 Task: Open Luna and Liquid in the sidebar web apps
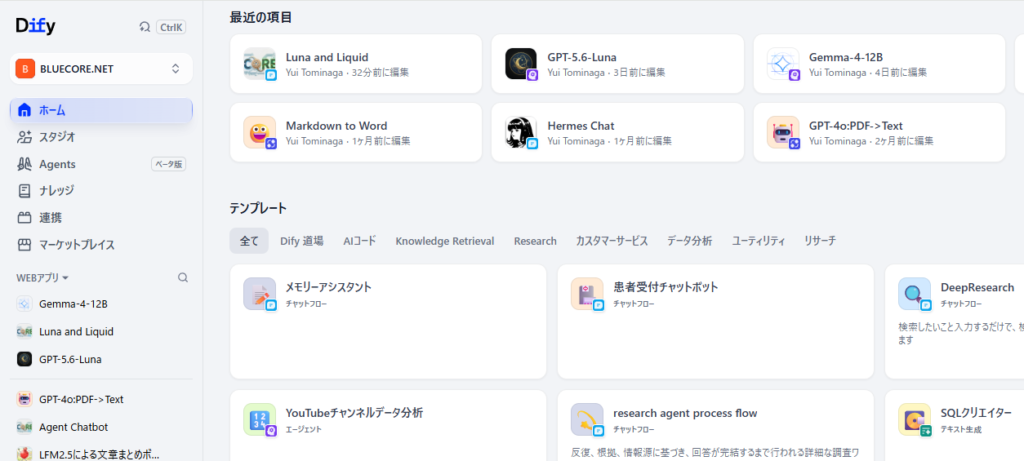[101, 331]
